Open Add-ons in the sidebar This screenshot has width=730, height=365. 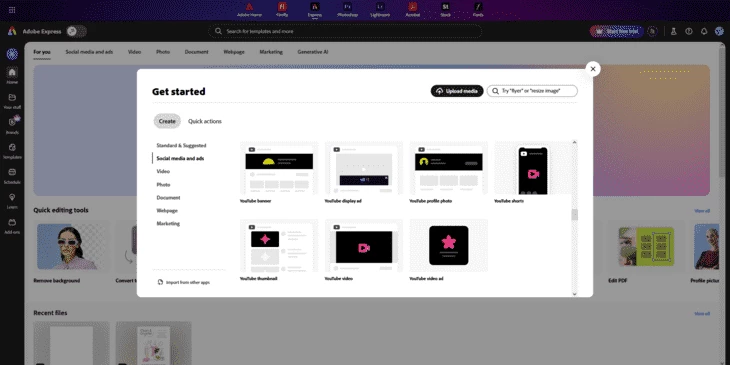pyautogui.click(x=12, y=226)
